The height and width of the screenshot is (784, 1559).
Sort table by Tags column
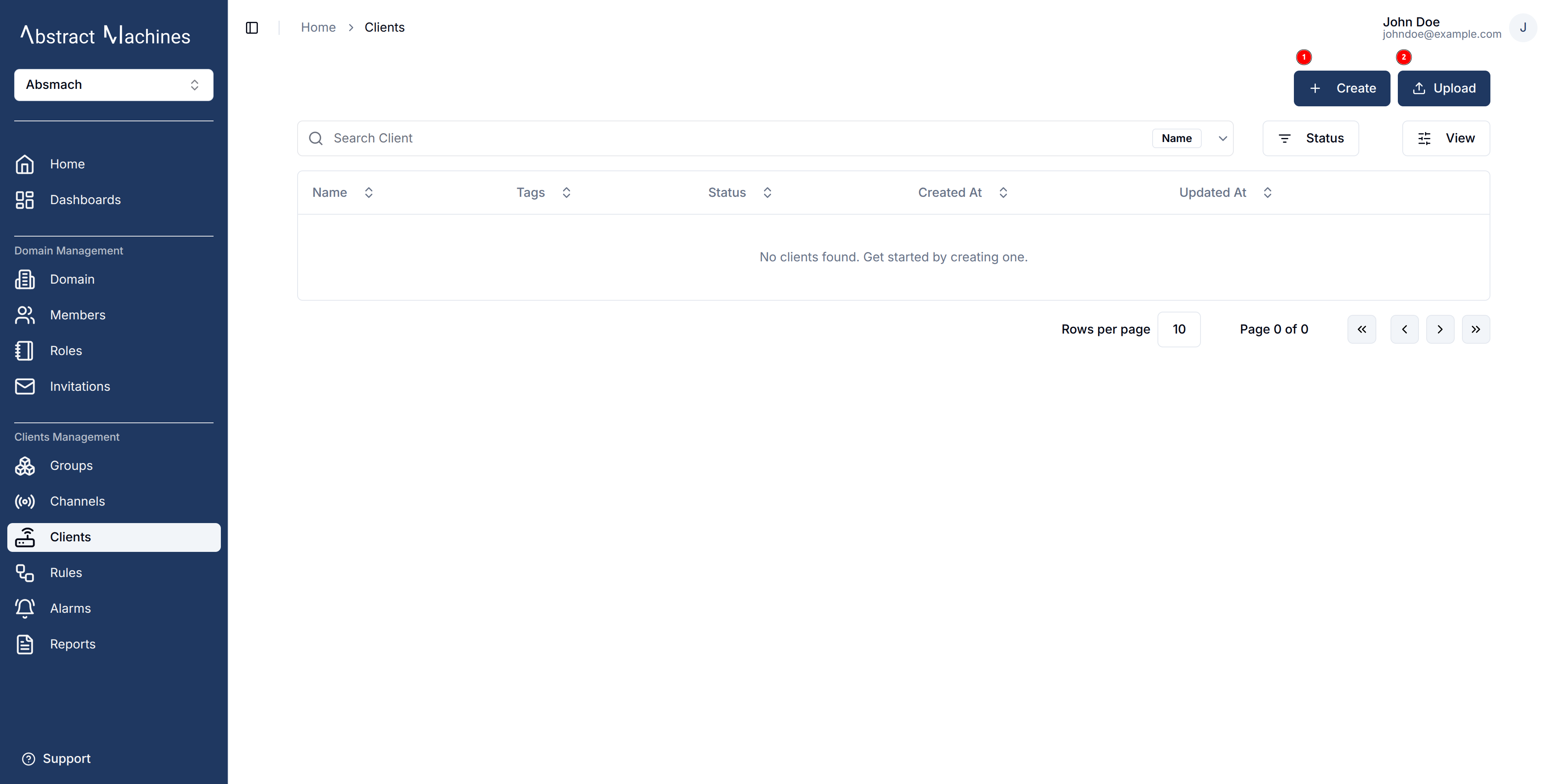[x=544, y=192]
